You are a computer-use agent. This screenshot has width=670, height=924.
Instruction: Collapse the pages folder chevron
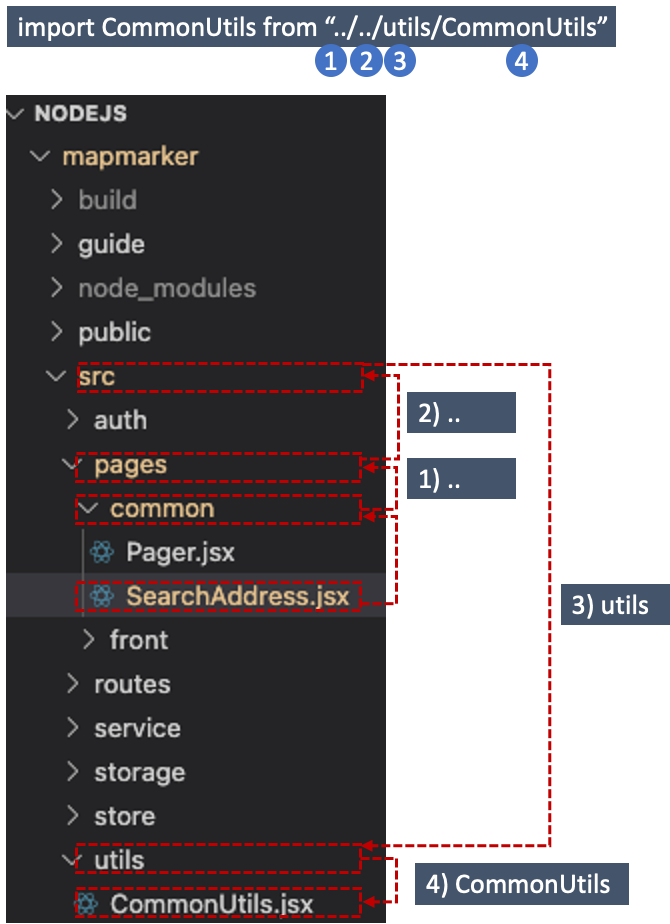click(72, 464)
